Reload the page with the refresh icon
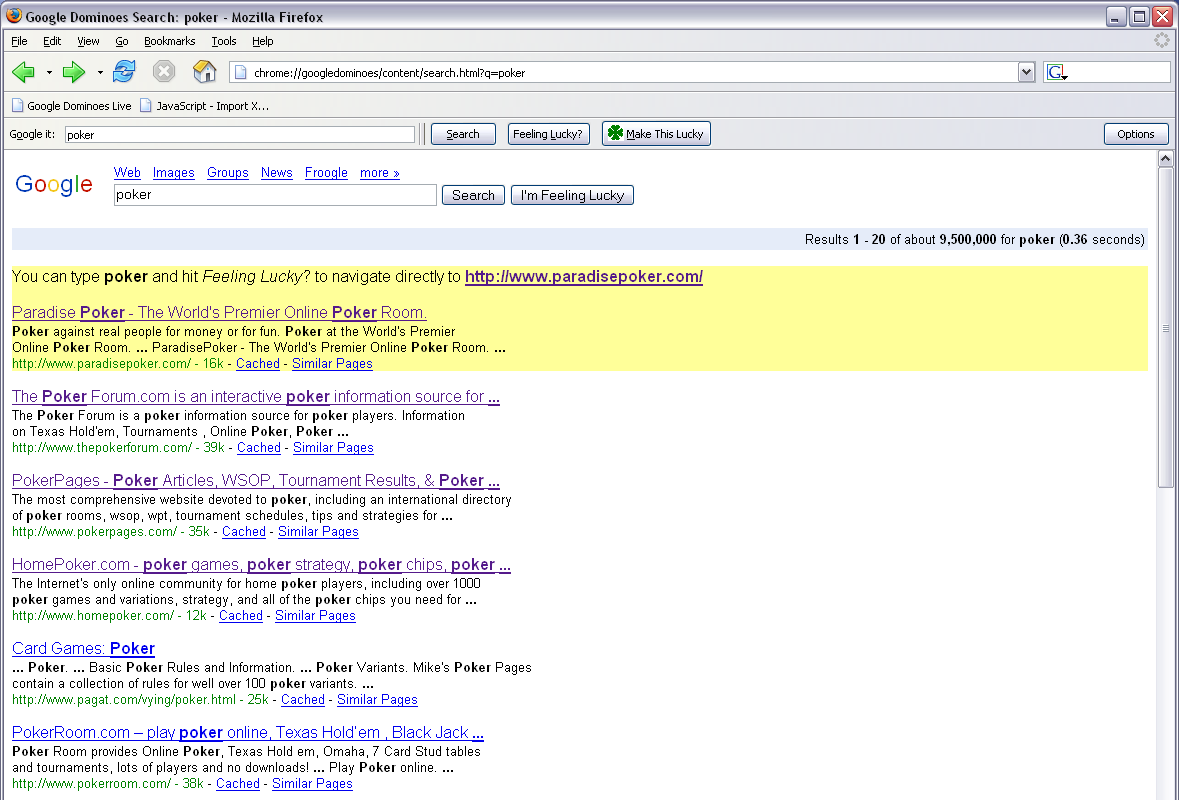Screen dimensions: 1179x800 coord(124,72)
